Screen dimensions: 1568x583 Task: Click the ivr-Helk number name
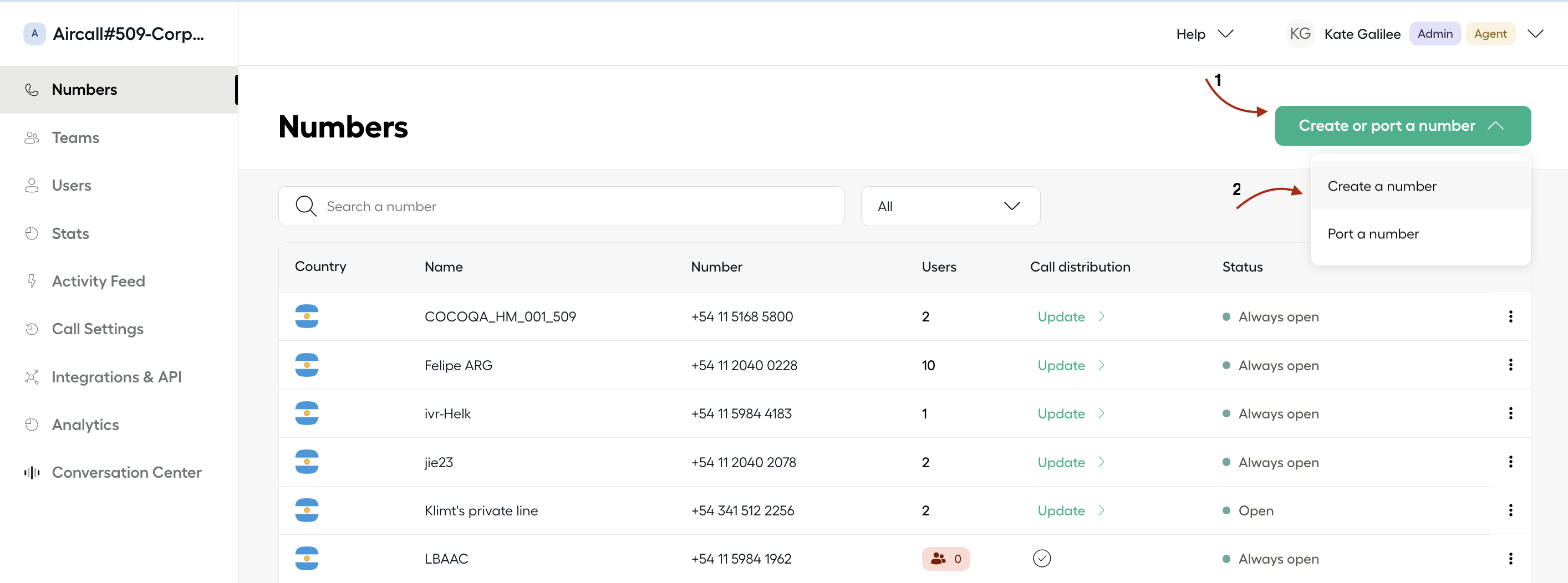pos(447,414)
